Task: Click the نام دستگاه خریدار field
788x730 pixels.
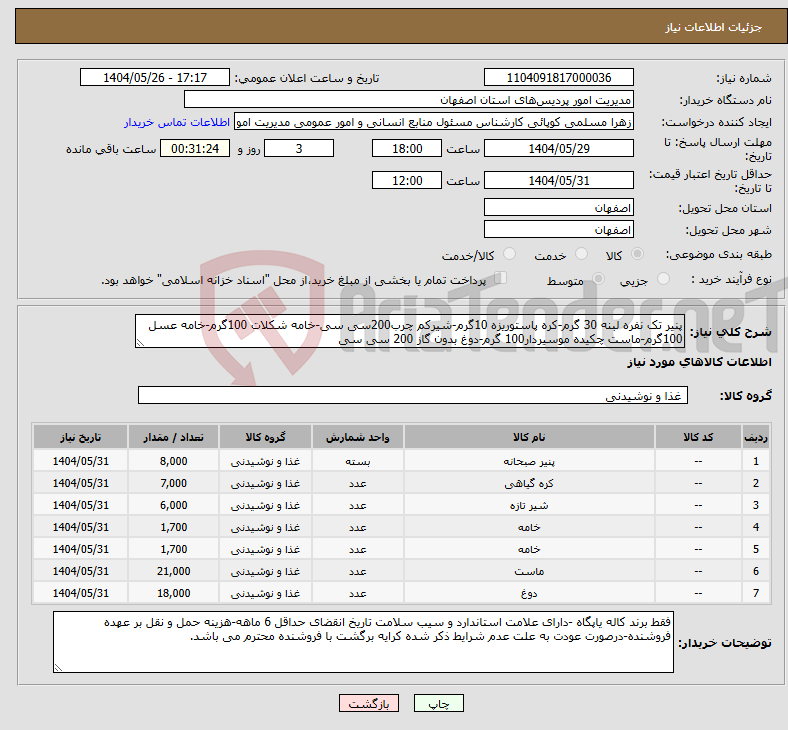Action: pos(408,99)
